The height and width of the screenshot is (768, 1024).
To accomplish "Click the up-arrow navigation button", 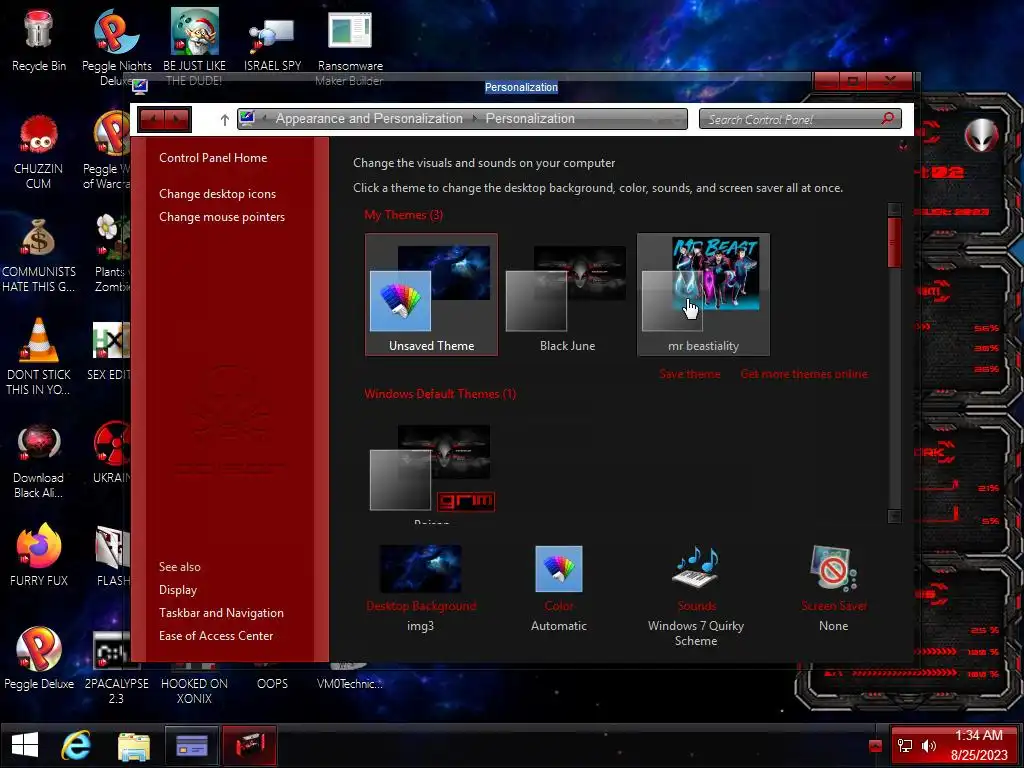I will tap(224, 120).
